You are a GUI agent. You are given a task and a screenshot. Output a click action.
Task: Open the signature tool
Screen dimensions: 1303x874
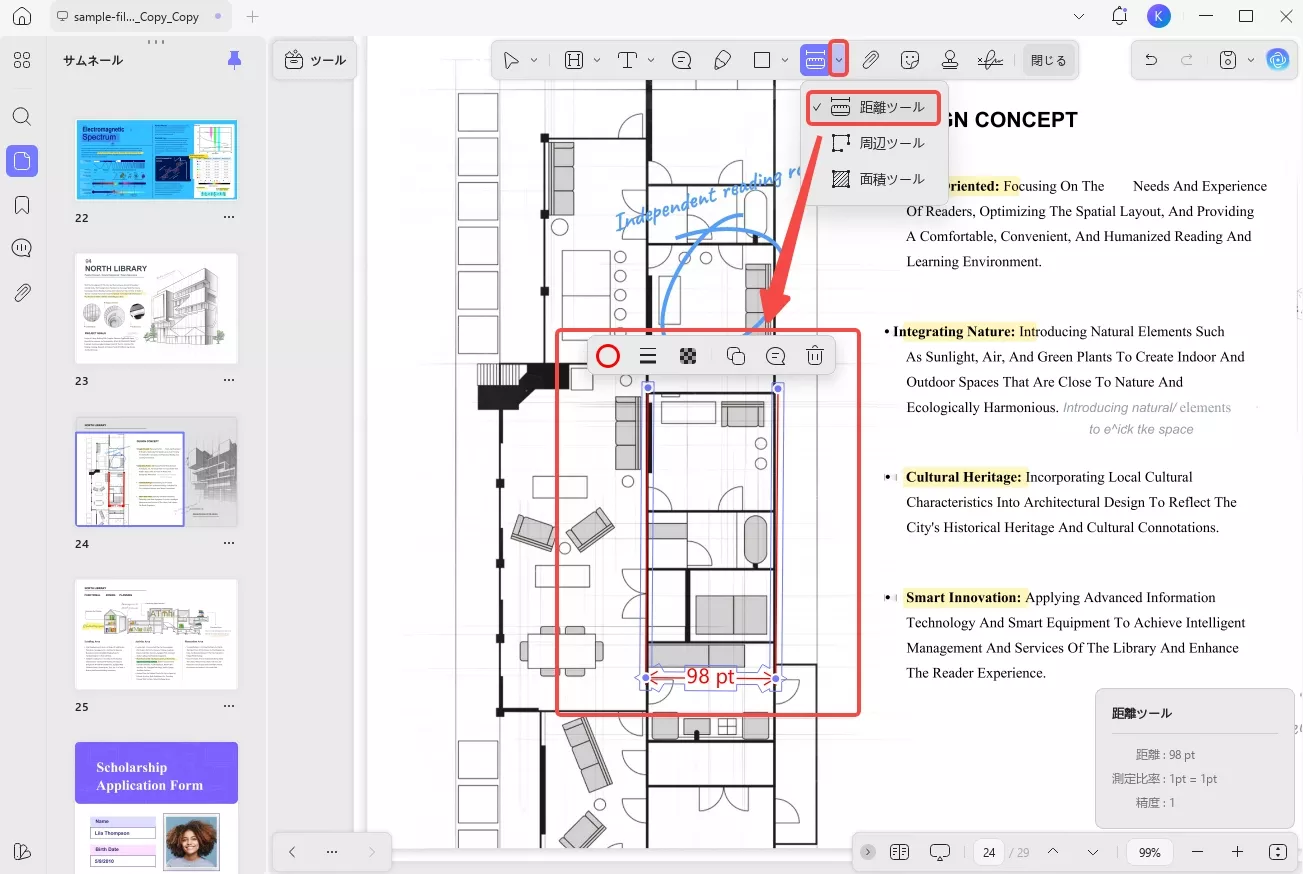(990, 60)
